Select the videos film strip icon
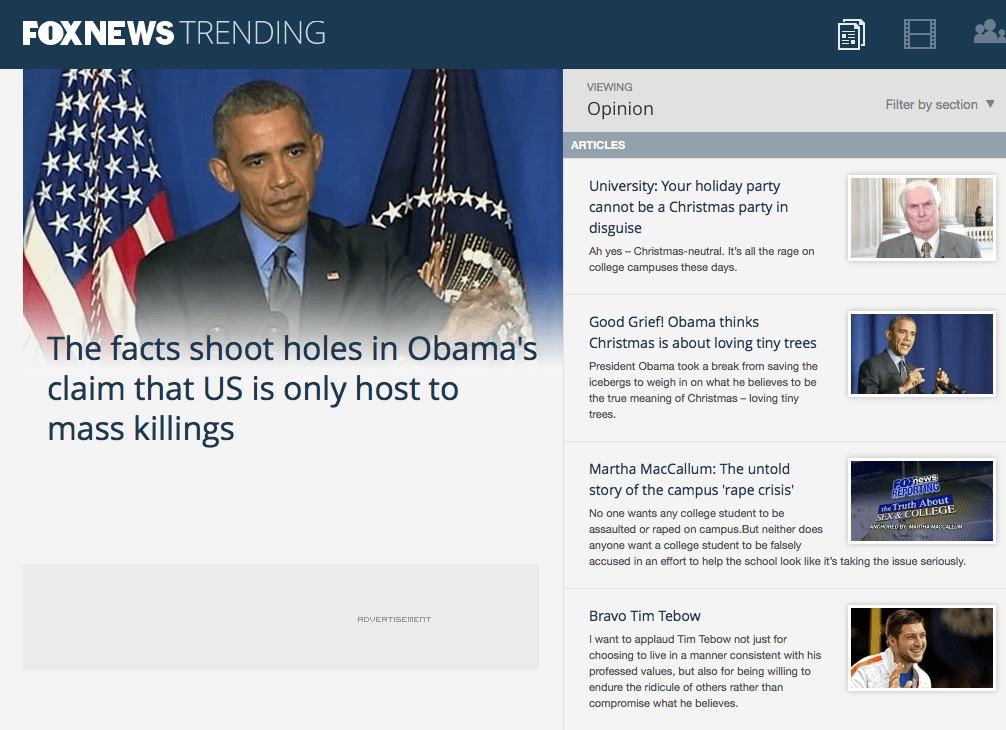Screen dimensions: 1006x730 [x=920, y=33]
